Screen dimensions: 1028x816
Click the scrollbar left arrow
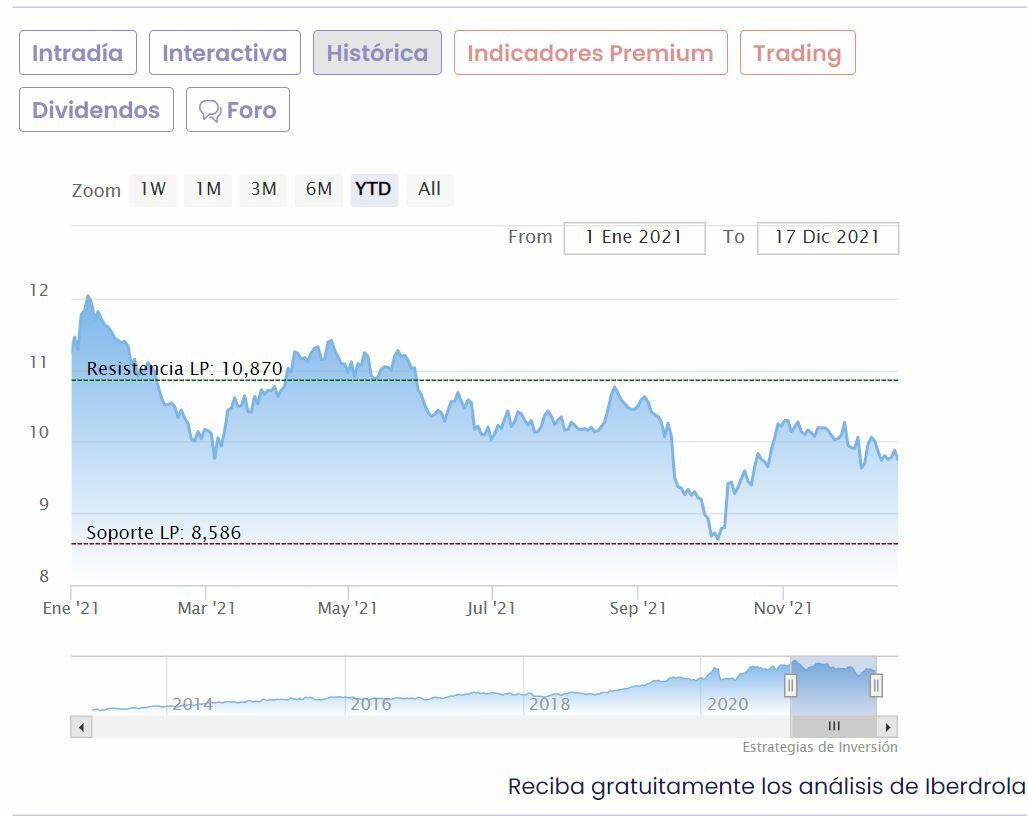(x=81, y=727)
